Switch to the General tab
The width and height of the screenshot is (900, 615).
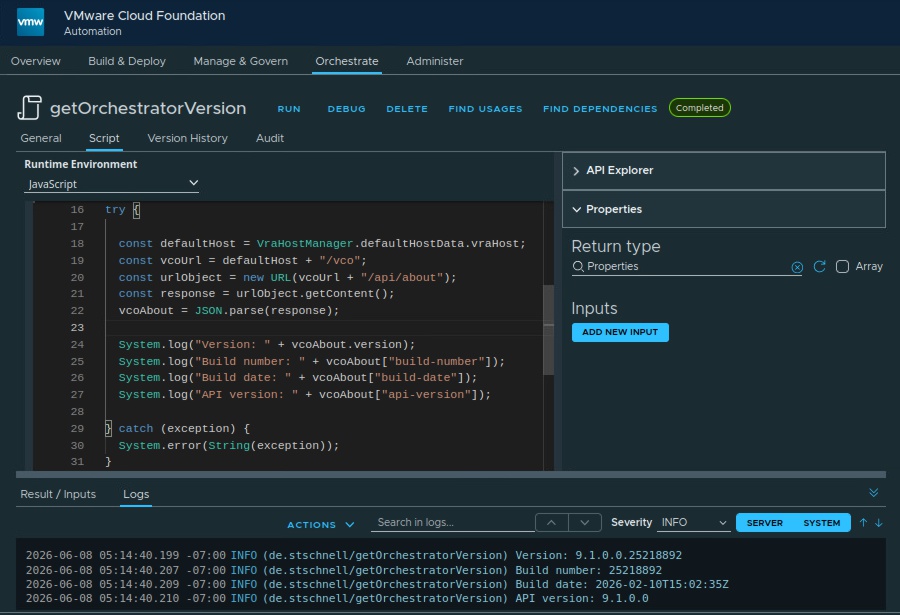click(41, 138)
